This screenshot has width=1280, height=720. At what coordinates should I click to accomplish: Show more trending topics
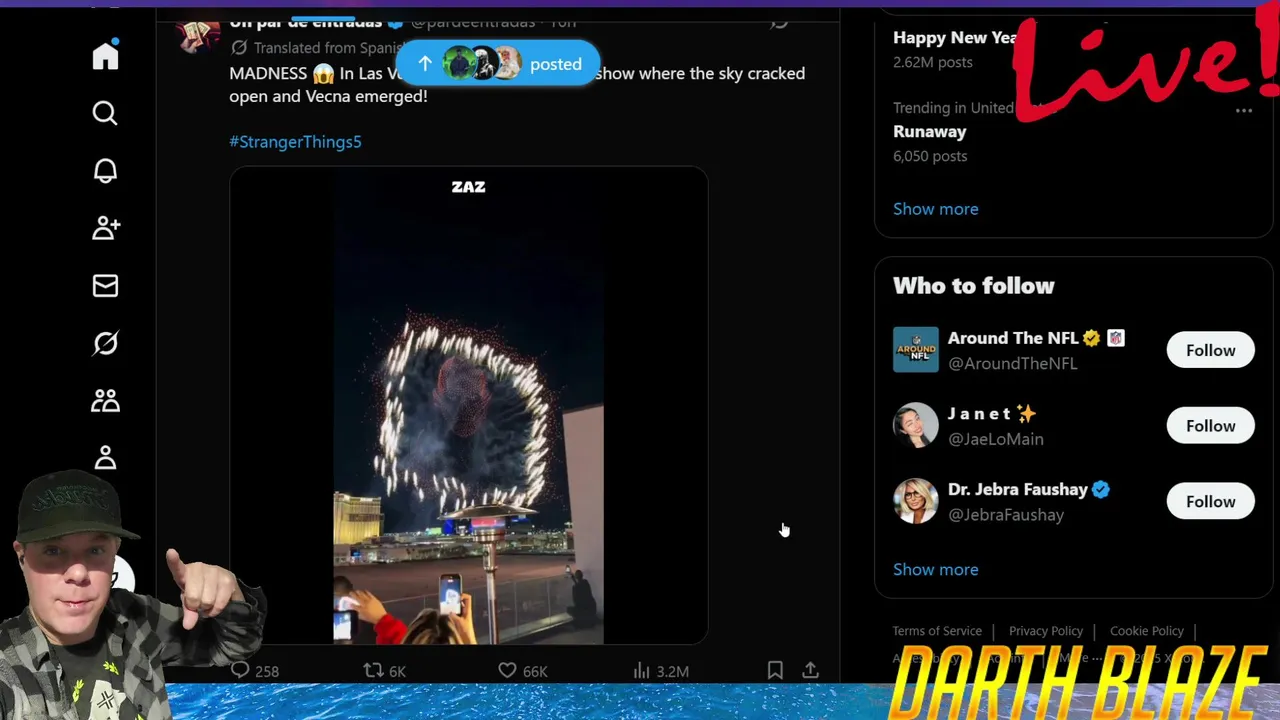pos(936,209)
